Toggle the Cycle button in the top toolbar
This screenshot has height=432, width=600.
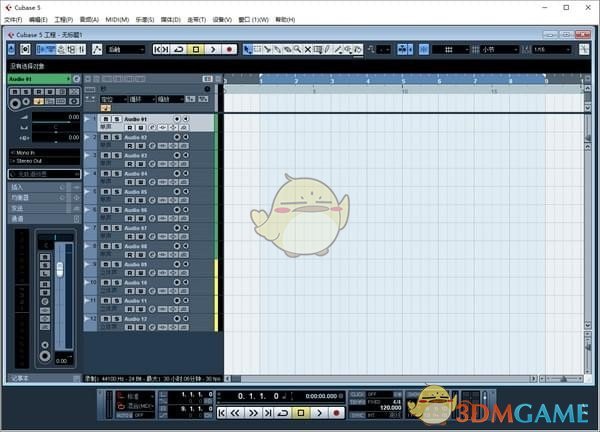pos(178,49)
